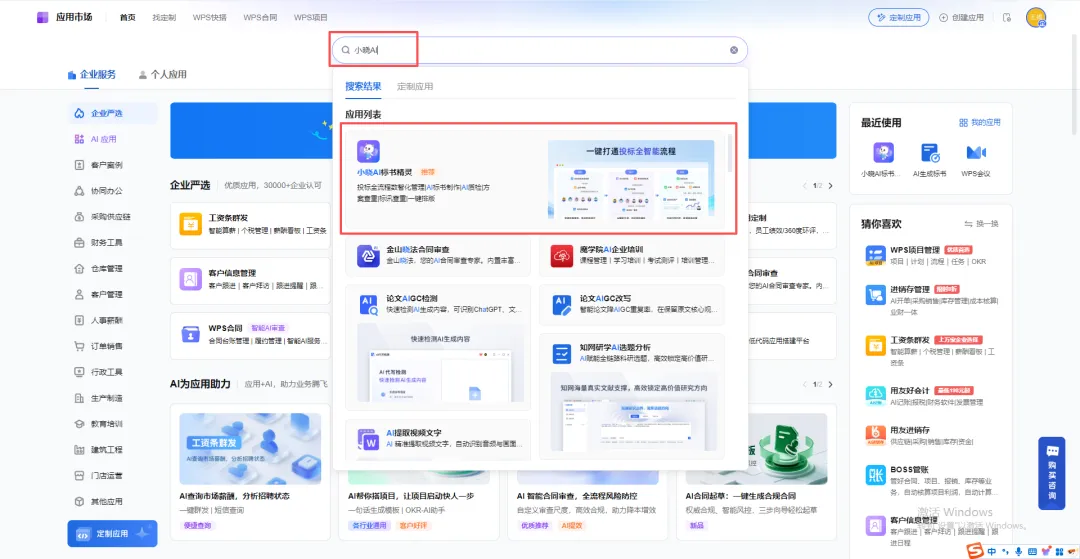This screenshot has height=559, width=1080.
Task: Select 企业严选 in left sidebar
Action: pos(112,113)
